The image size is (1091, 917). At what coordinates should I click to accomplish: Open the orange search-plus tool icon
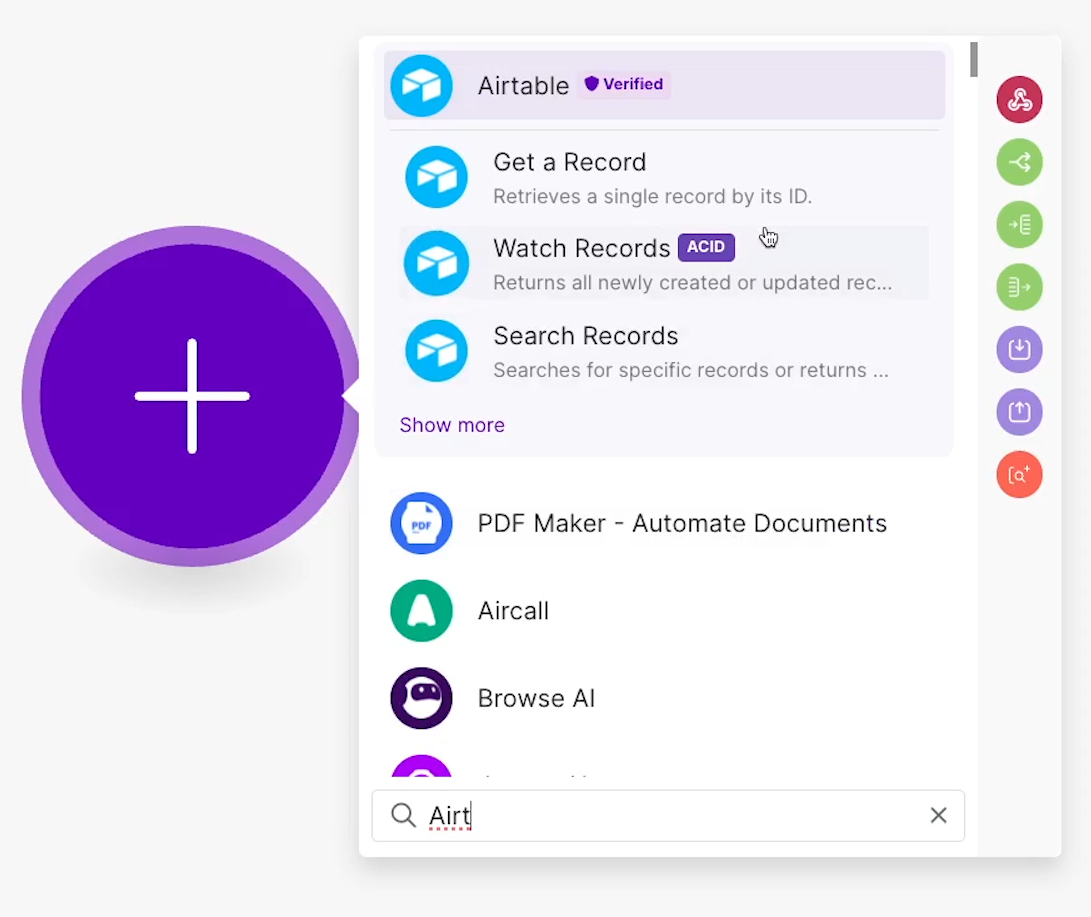click(1019, 475)
